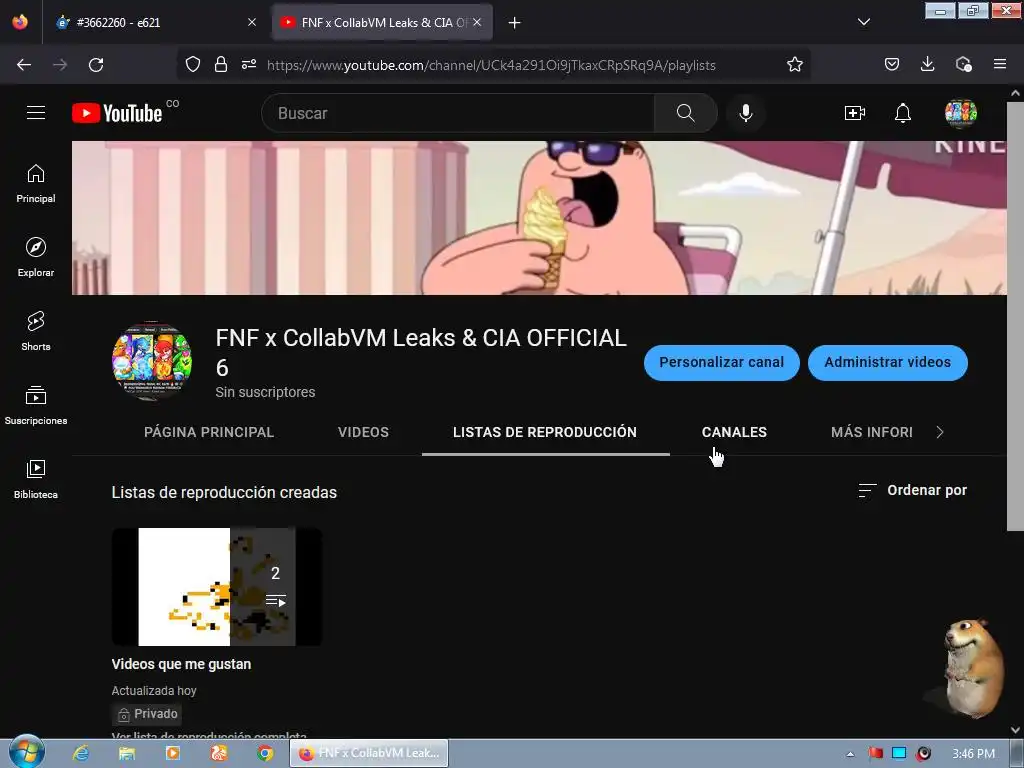
Task: Activate voice search microphone
Action: tap(746, 113)
